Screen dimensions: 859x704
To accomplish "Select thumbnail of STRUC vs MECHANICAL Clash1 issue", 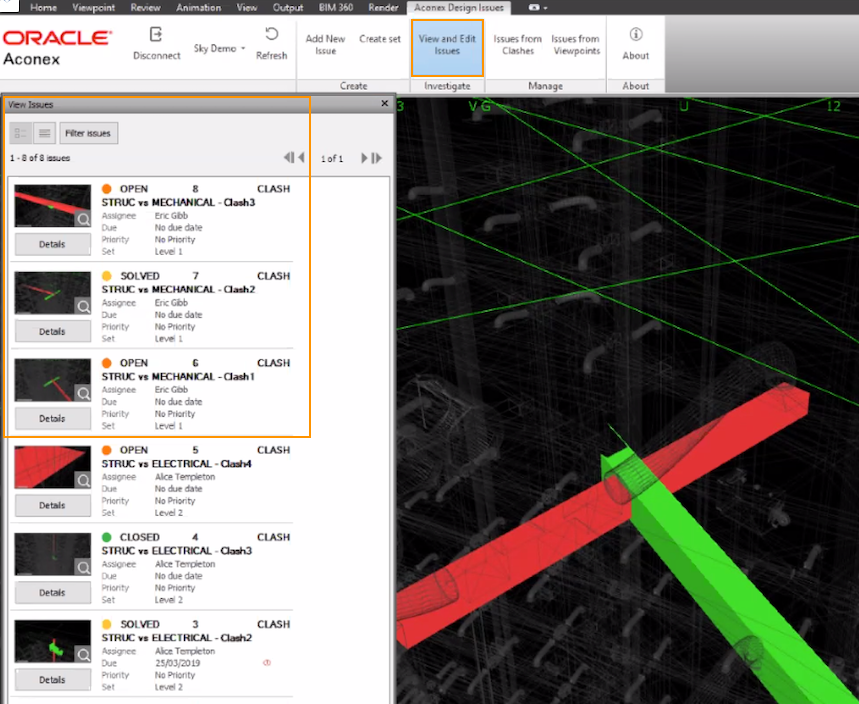I will tap(53, 380).
